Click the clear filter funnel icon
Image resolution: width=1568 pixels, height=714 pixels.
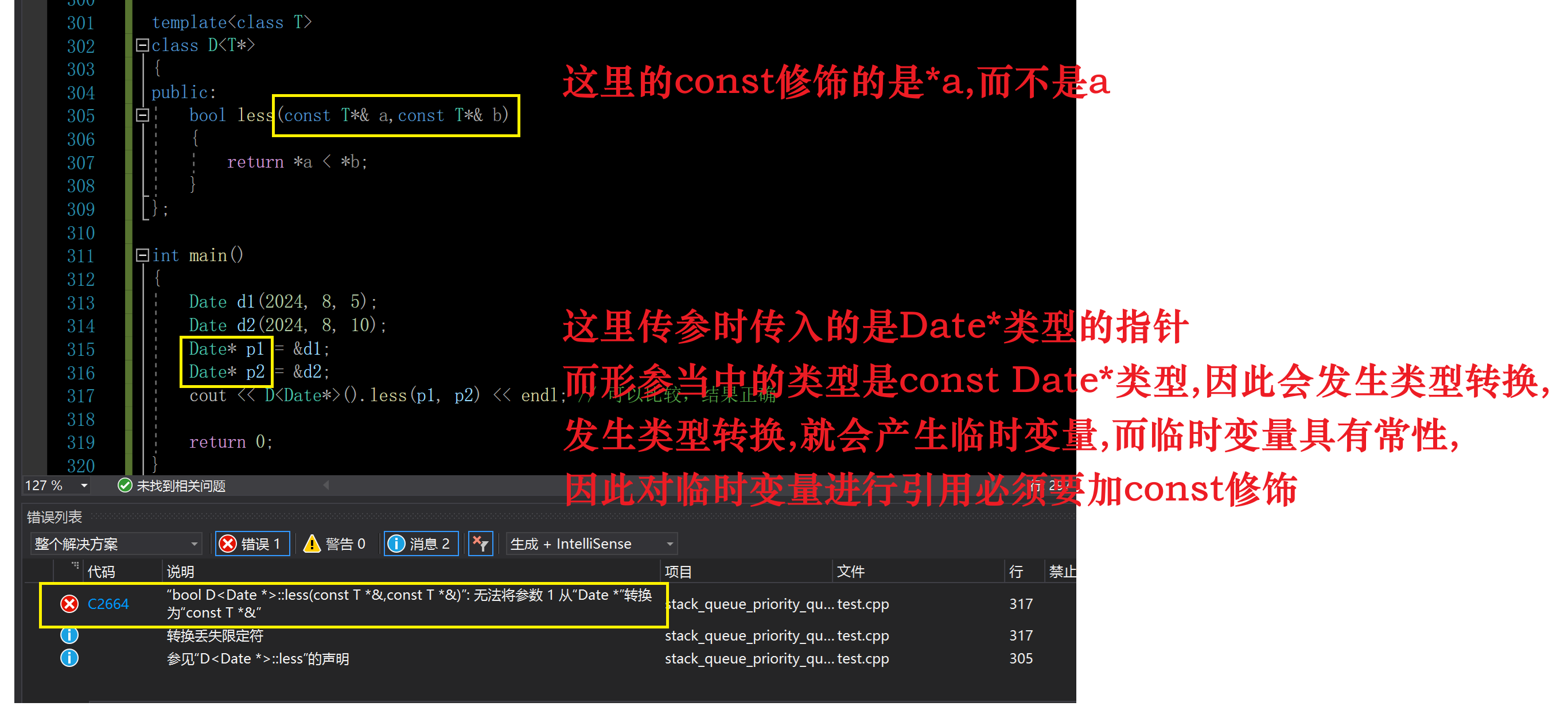click(480, 544)
